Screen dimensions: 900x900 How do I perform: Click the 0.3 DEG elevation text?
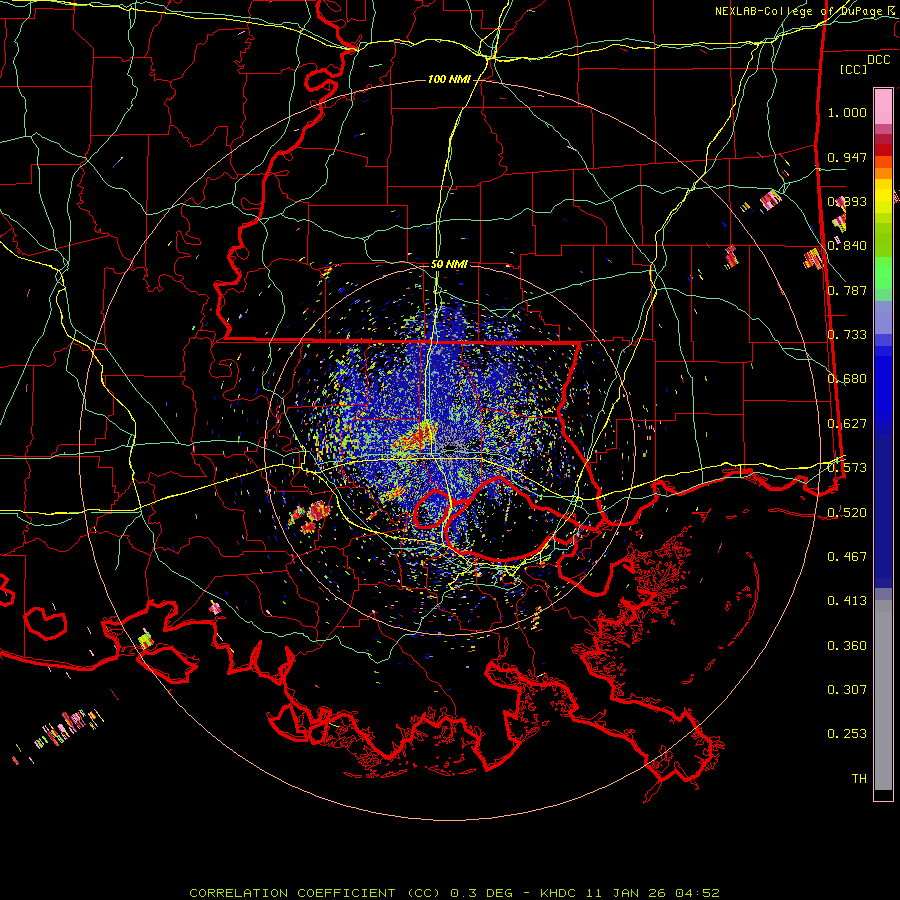pyautogui.click(x=481, y=893)
